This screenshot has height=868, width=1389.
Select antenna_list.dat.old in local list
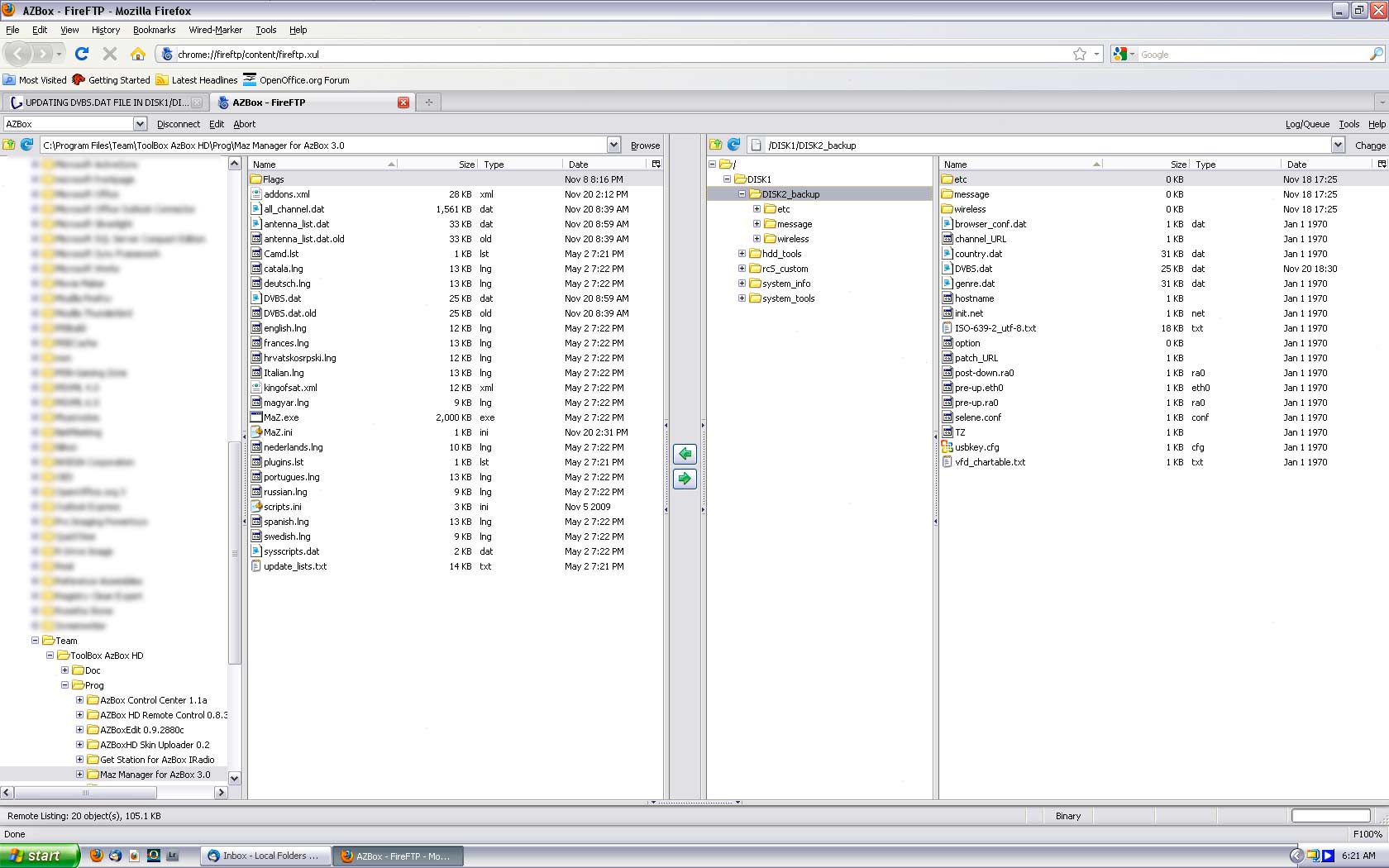[303, 239]
